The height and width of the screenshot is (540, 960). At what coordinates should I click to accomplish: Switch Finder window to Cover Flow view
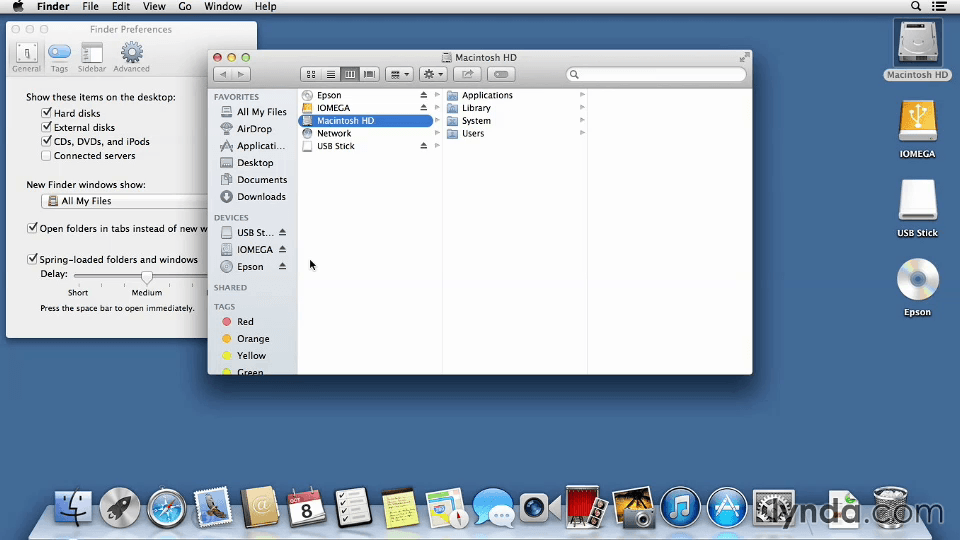(369, 74)
